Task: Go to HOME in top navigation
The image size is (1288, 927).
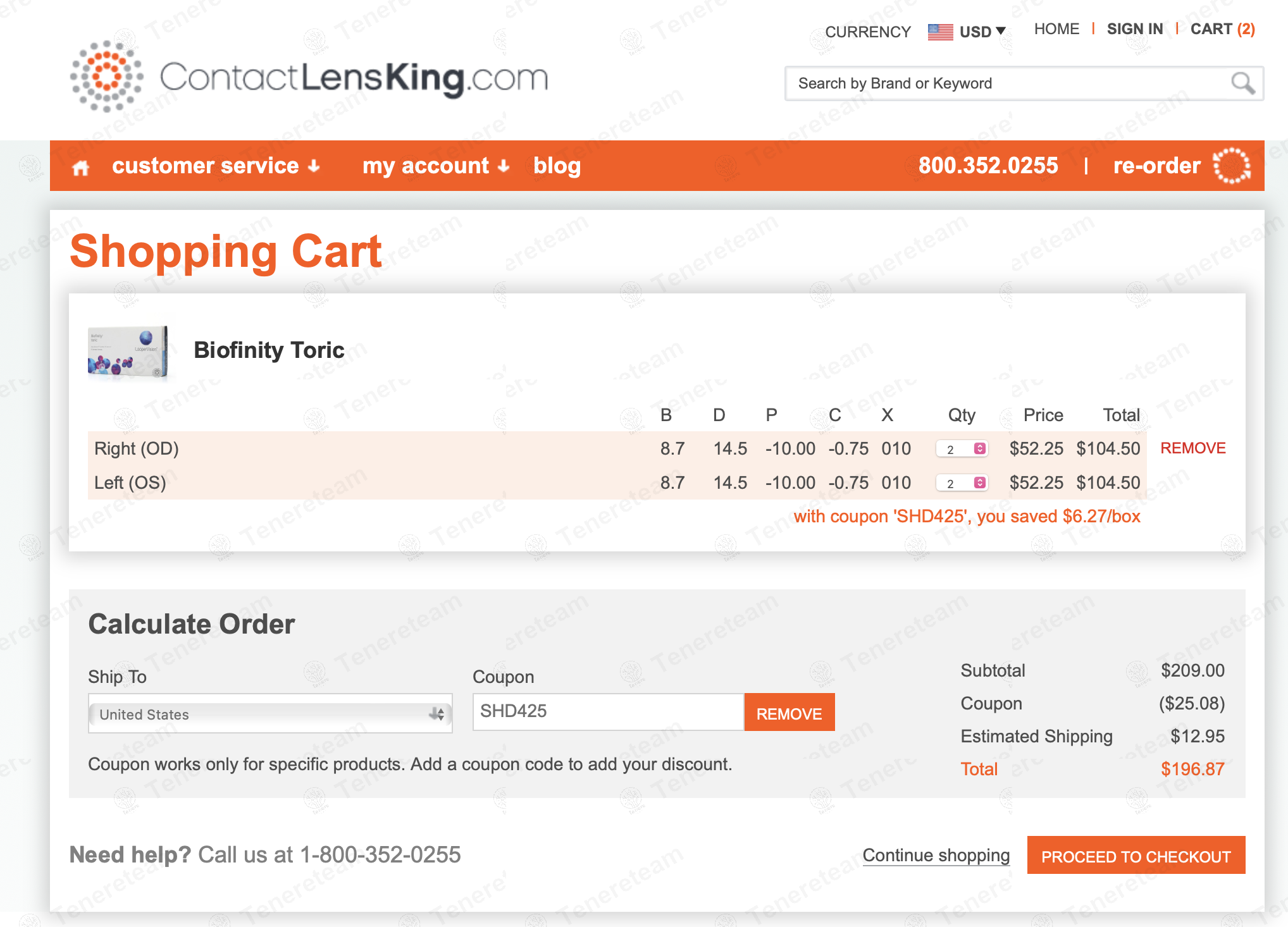Action: point(1056,29)
